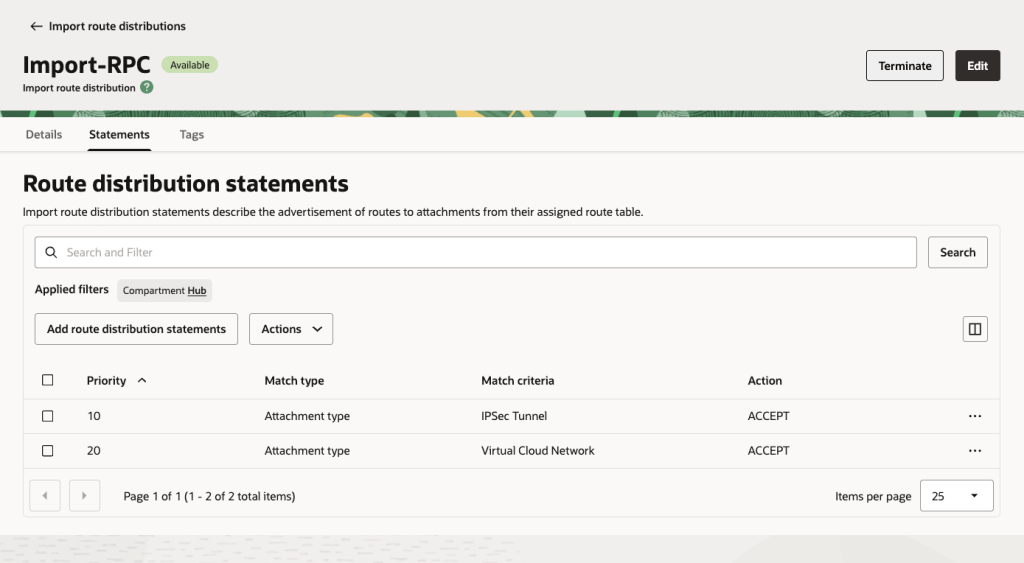Open the Items per page dropdown
Image resolution: width=1024 pixels, height=563 pixels.
956,496
